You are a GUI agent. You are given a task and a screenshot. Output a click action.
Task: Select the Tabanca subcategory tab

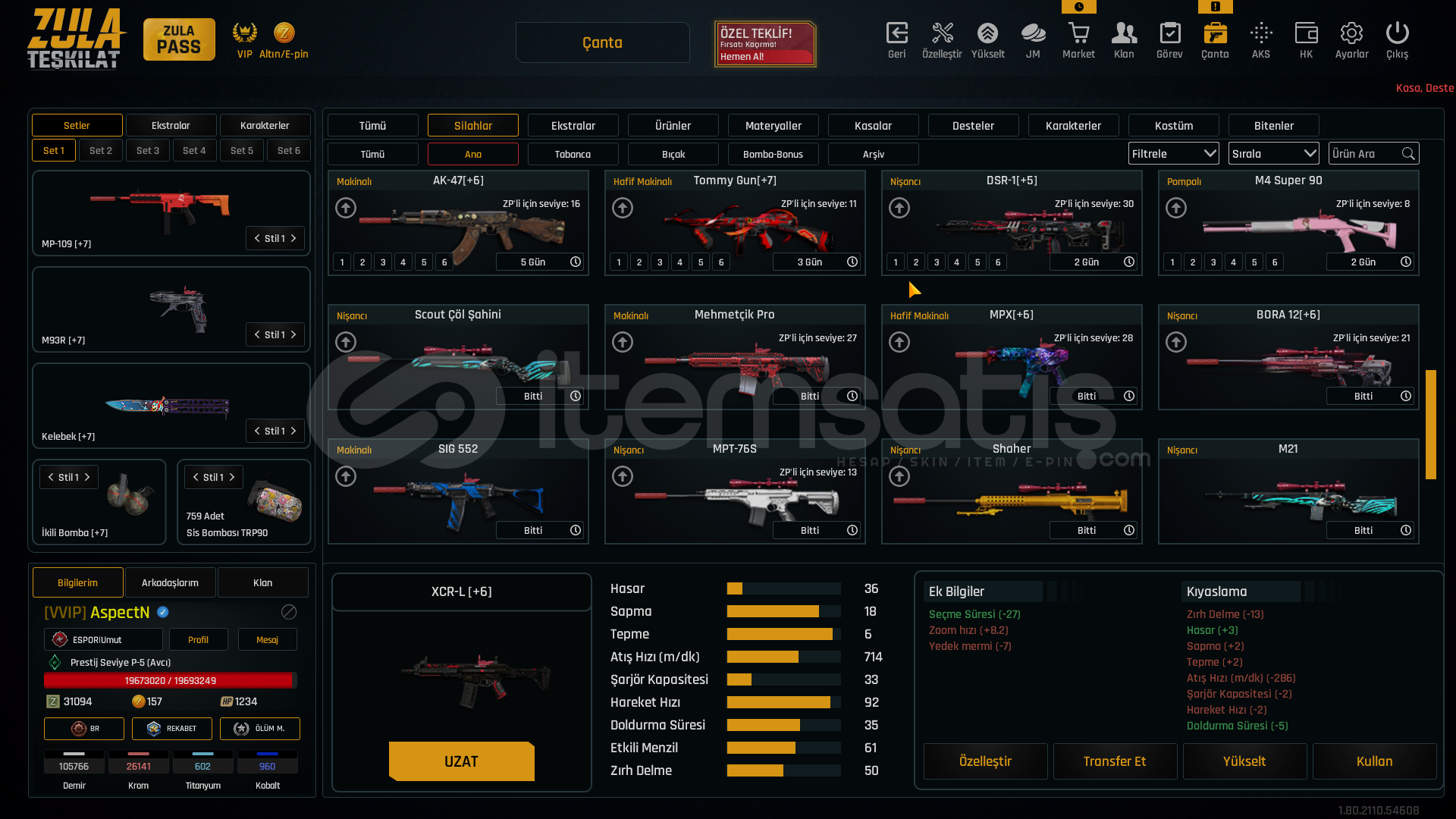pyautogui.click(x=573, y=154)
